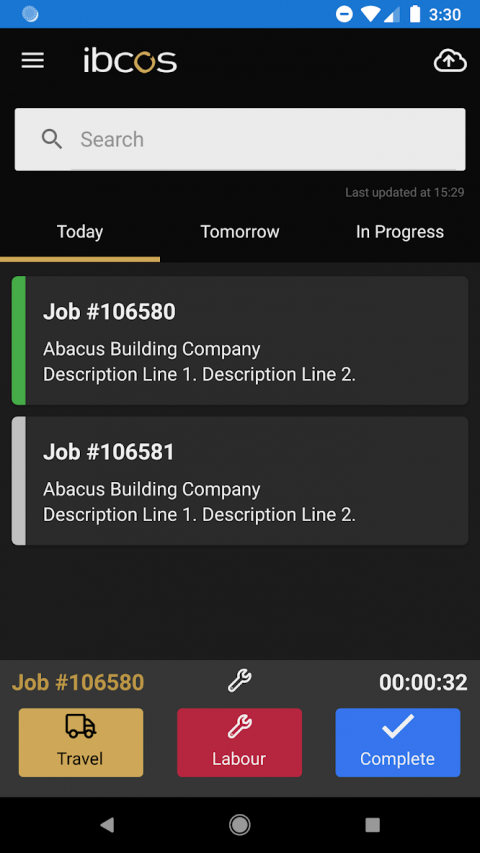This screenshot has width=480, height=853.
Task: Mark job done with Complete button
Action: [398, 742]
